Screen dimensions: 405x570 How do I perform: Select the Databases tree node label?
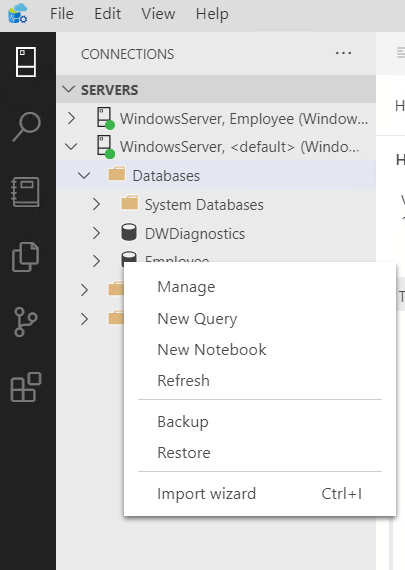[166, 176]
